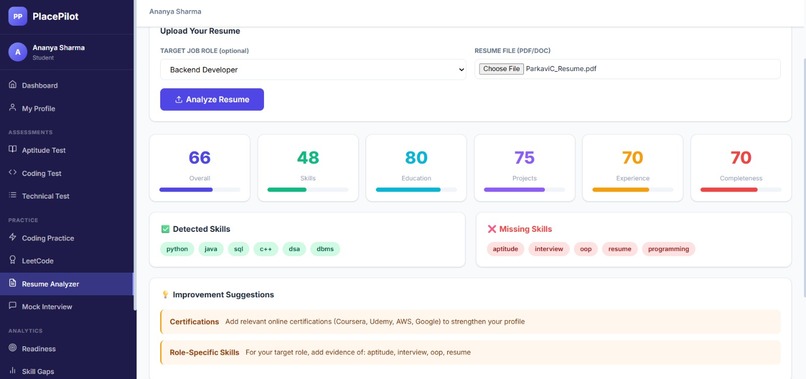Click the Projects score value 75

click(524, 157)
